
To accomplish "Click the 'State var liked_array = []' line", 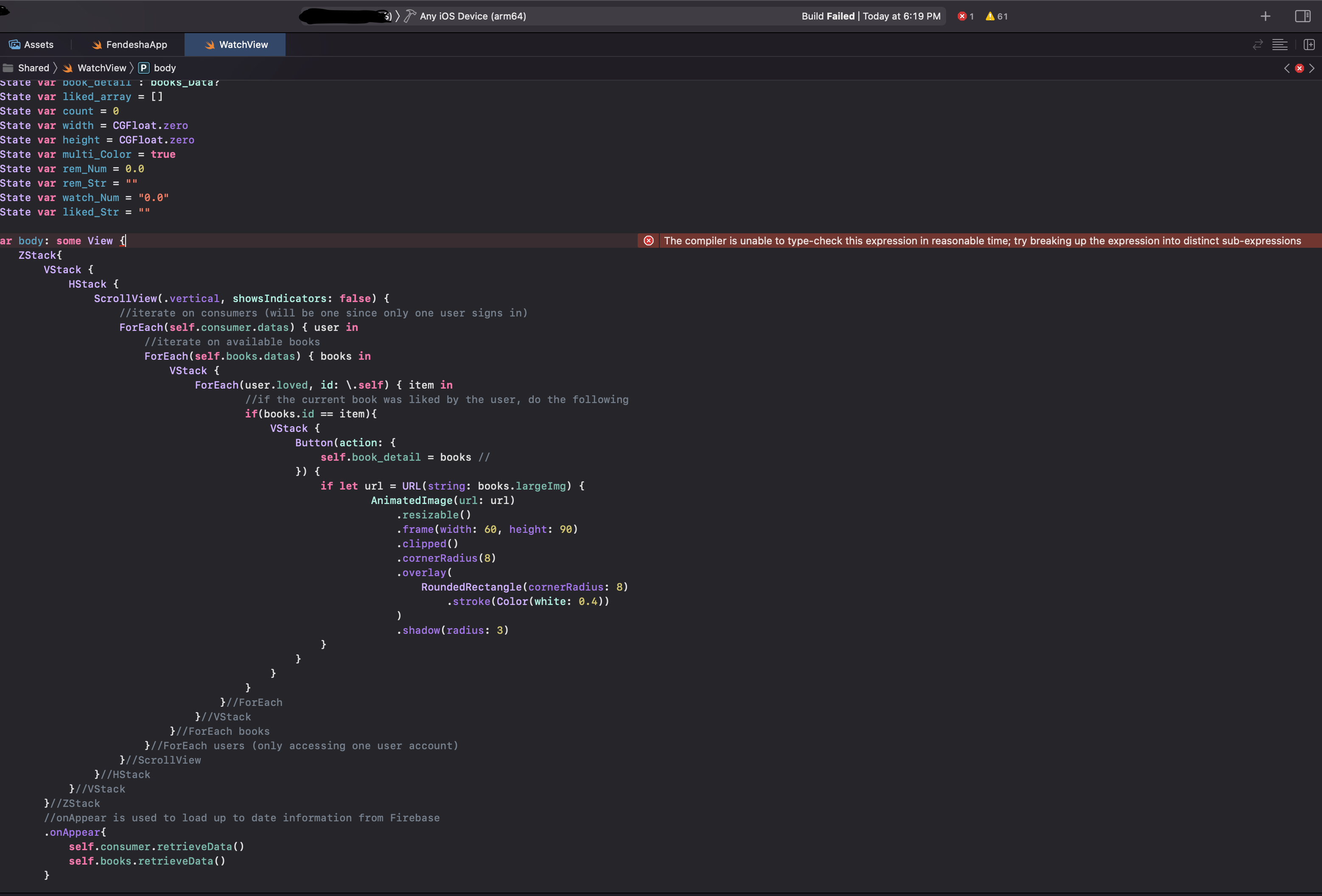I will click(81, 97).
